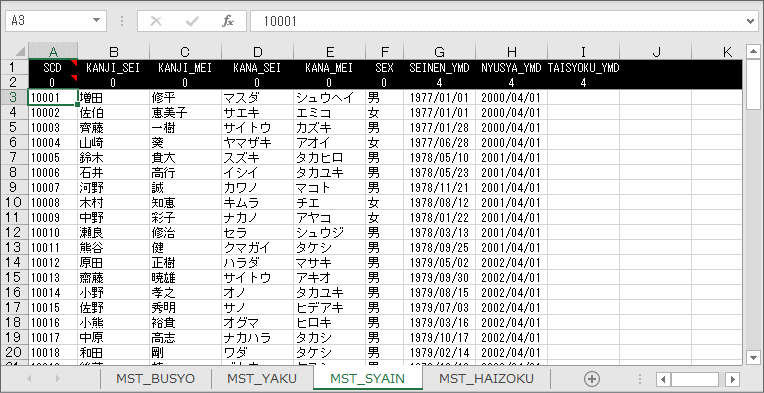The height and width of the screenshot is (393, 764).
Task: Click the KANA_MEI header cell
Action: (x=329, y=68)
